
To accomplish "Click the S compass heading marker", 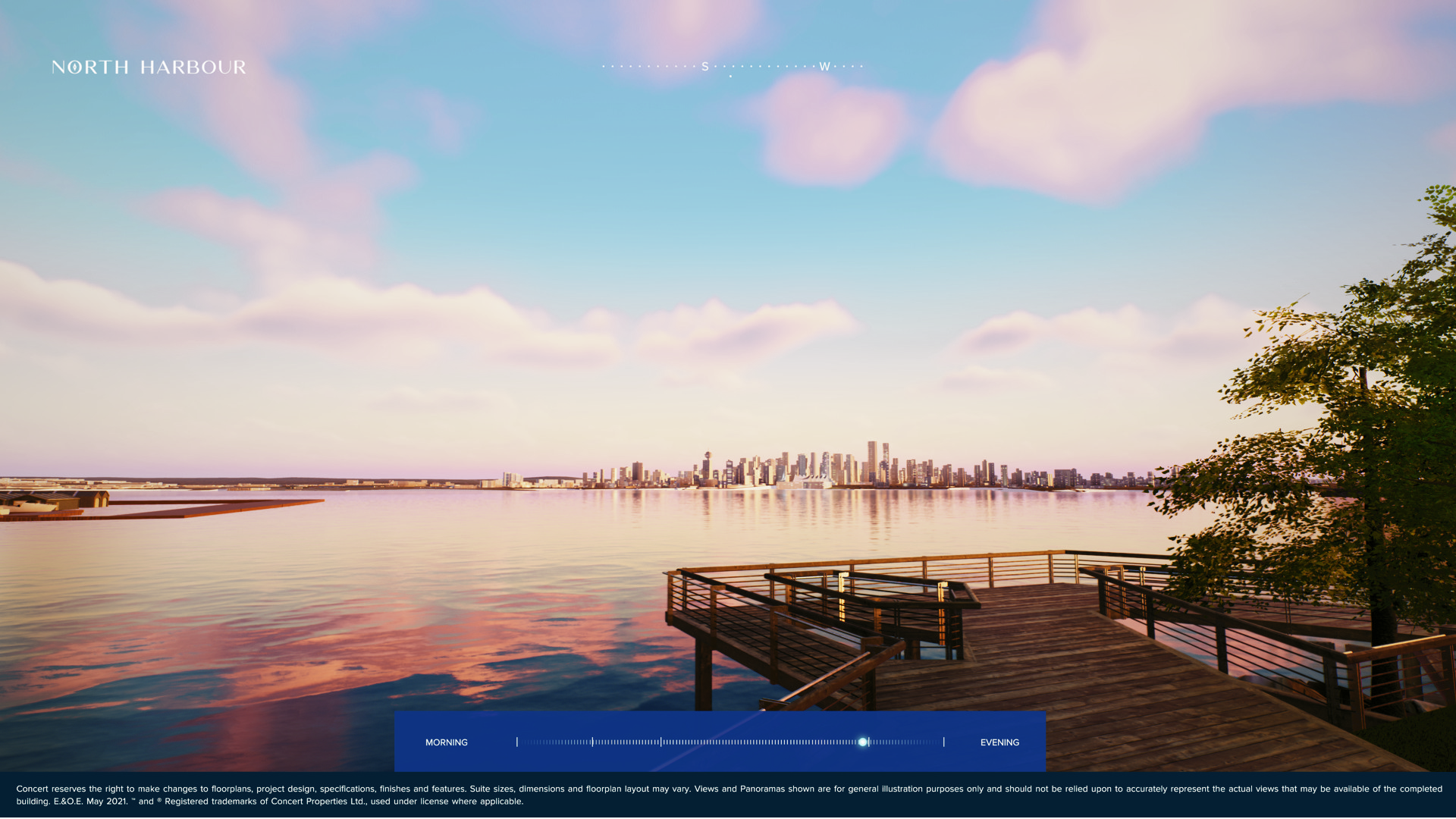I will point(704,67).
